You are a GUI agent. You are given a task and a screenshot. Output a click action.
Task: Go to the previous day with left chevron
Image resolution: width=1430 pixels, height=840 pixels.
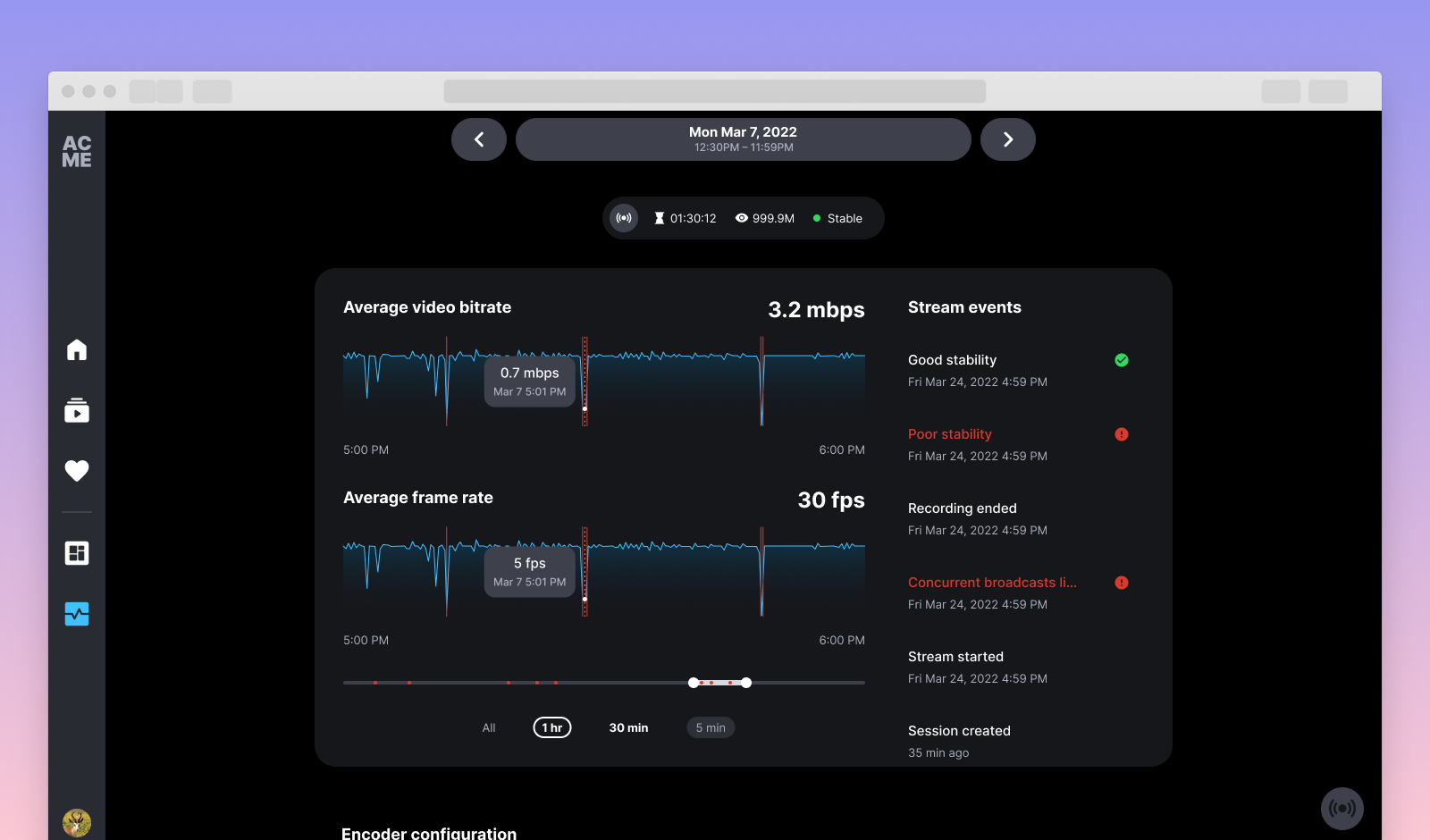479,139
